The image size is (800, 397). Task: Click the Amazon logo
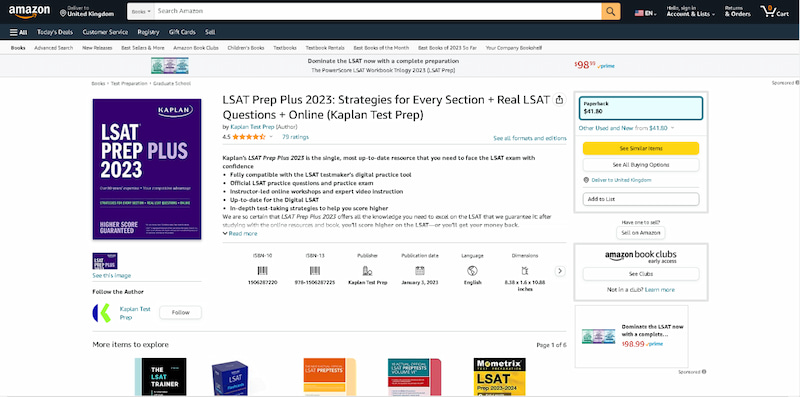29,11
